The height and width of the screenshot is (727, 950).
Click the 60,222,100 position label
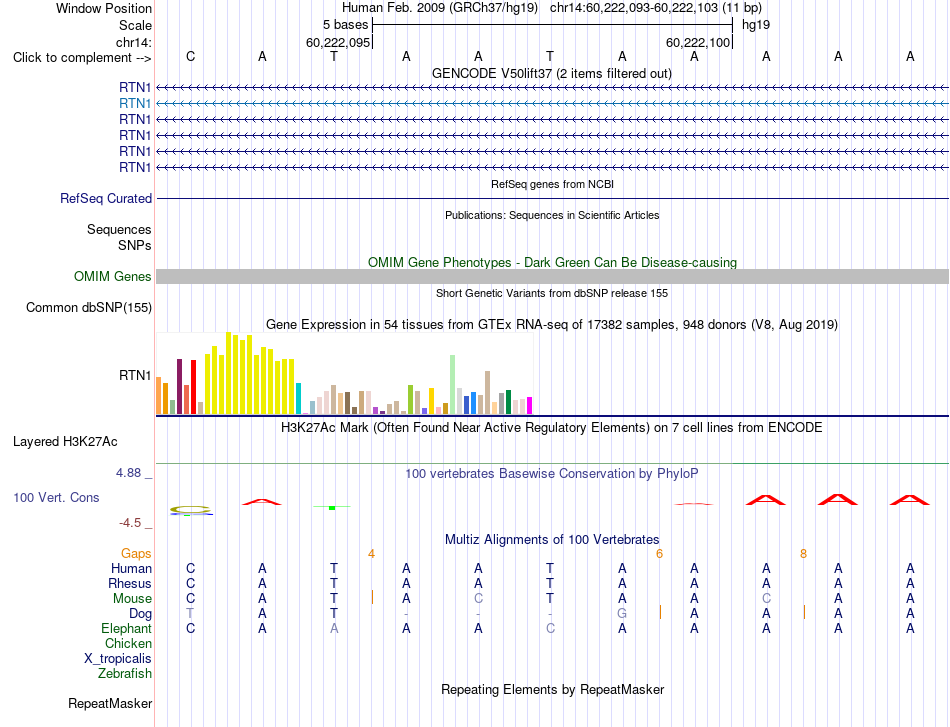(698, 42)
